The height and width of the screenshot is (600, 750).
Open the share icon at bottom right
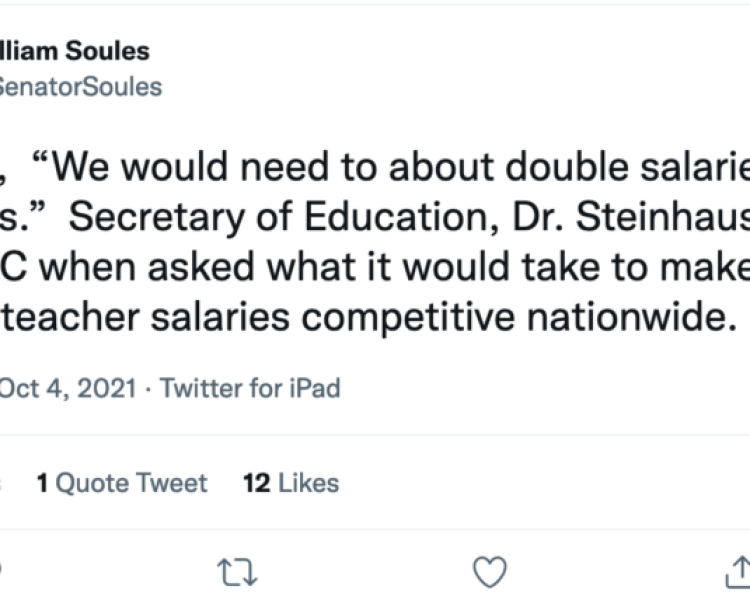click(x=737, y=571)
